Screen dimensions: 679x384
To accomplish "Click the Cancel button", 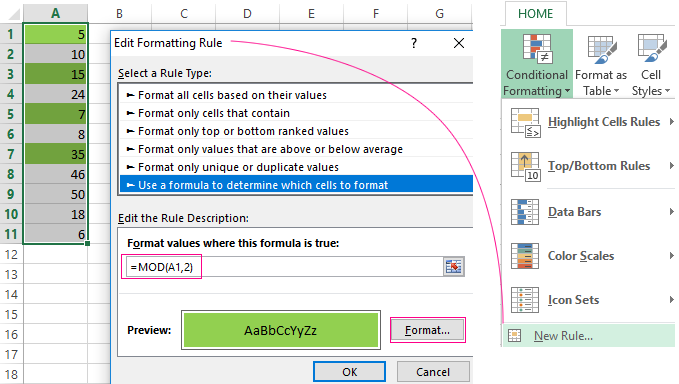I will click(x=433, y=372).
